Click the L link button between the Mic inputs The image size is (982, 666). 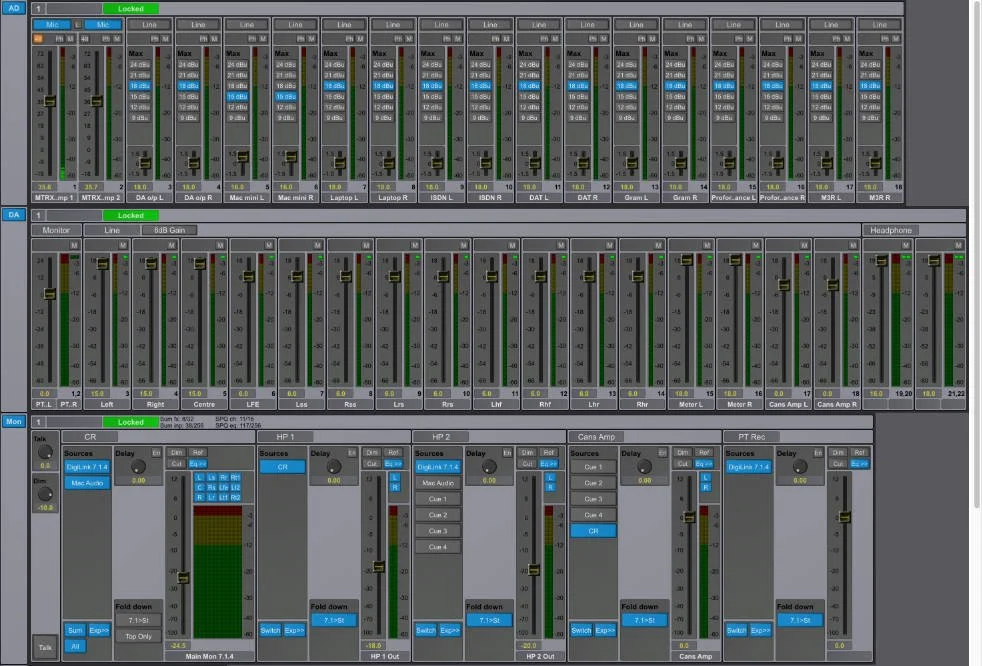78,25
